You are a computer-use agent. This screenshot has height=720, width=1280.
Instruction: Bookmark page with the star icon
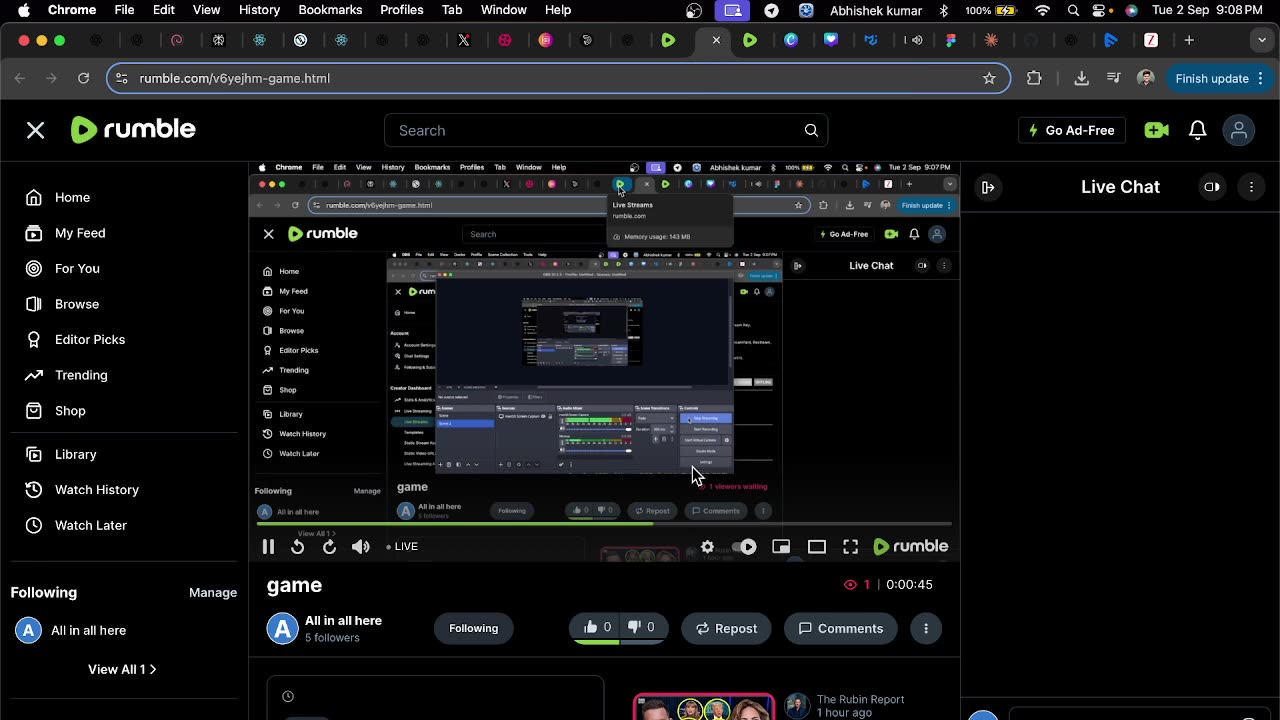click(x=989, y=78)
